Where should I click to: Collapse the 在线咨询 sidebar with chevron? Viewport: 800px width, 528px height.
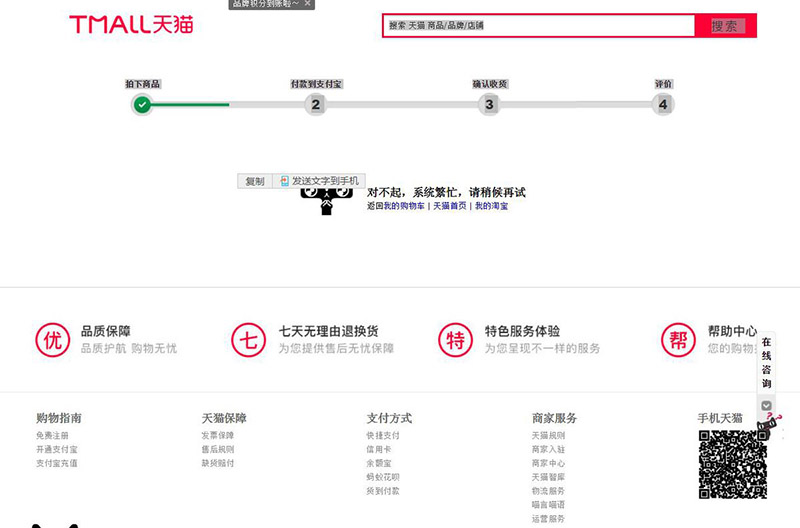click(766, 405)
